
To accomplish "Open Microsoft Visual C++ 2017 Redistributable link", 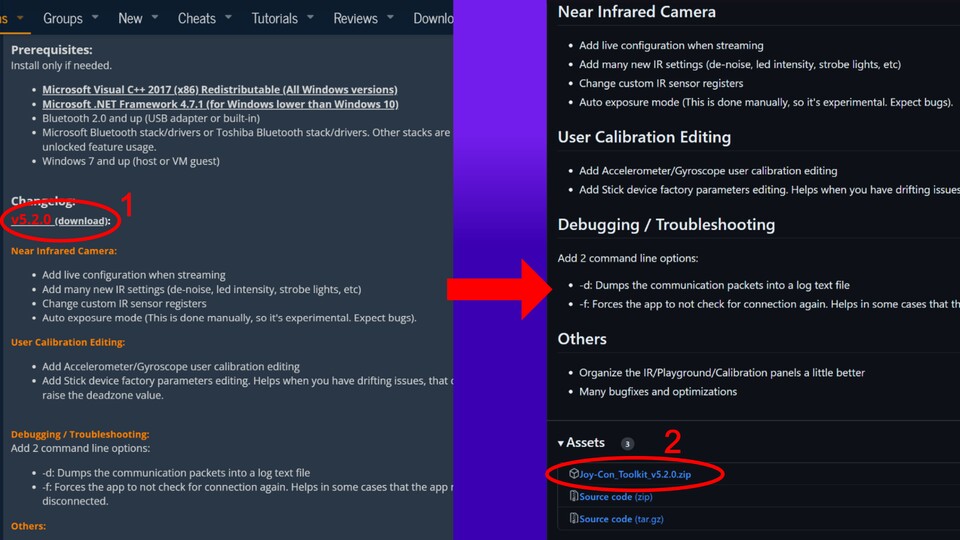I will 219,90.
